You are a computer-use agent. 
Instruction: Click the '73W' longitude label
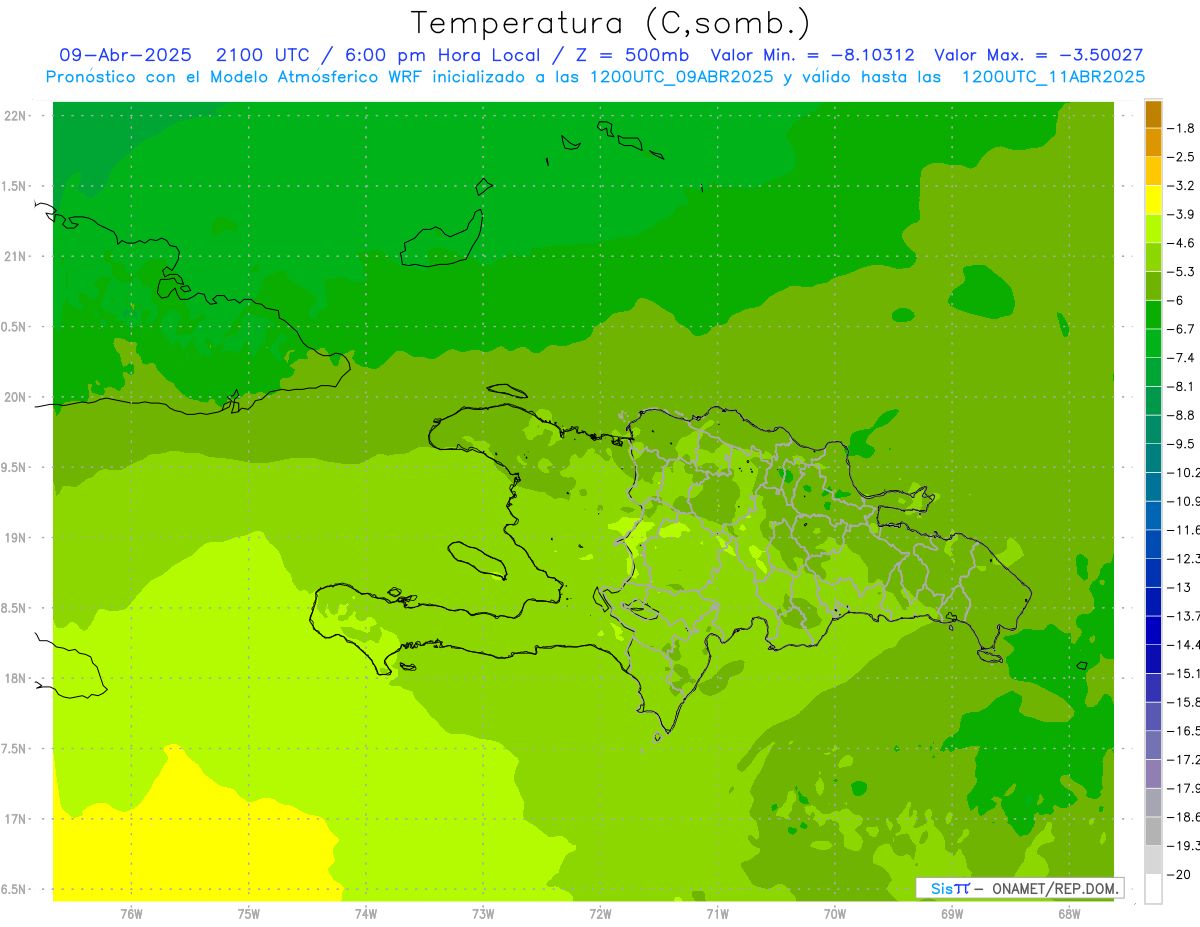[x=483, y=914]
